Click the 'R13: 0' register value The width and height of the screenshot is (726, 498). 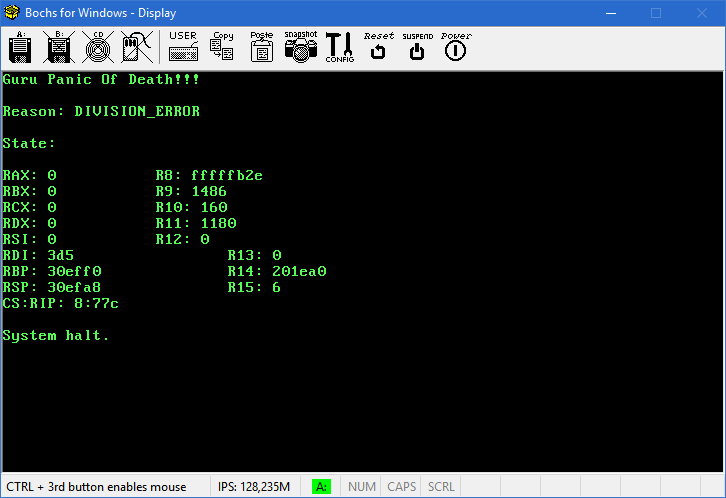254,255
